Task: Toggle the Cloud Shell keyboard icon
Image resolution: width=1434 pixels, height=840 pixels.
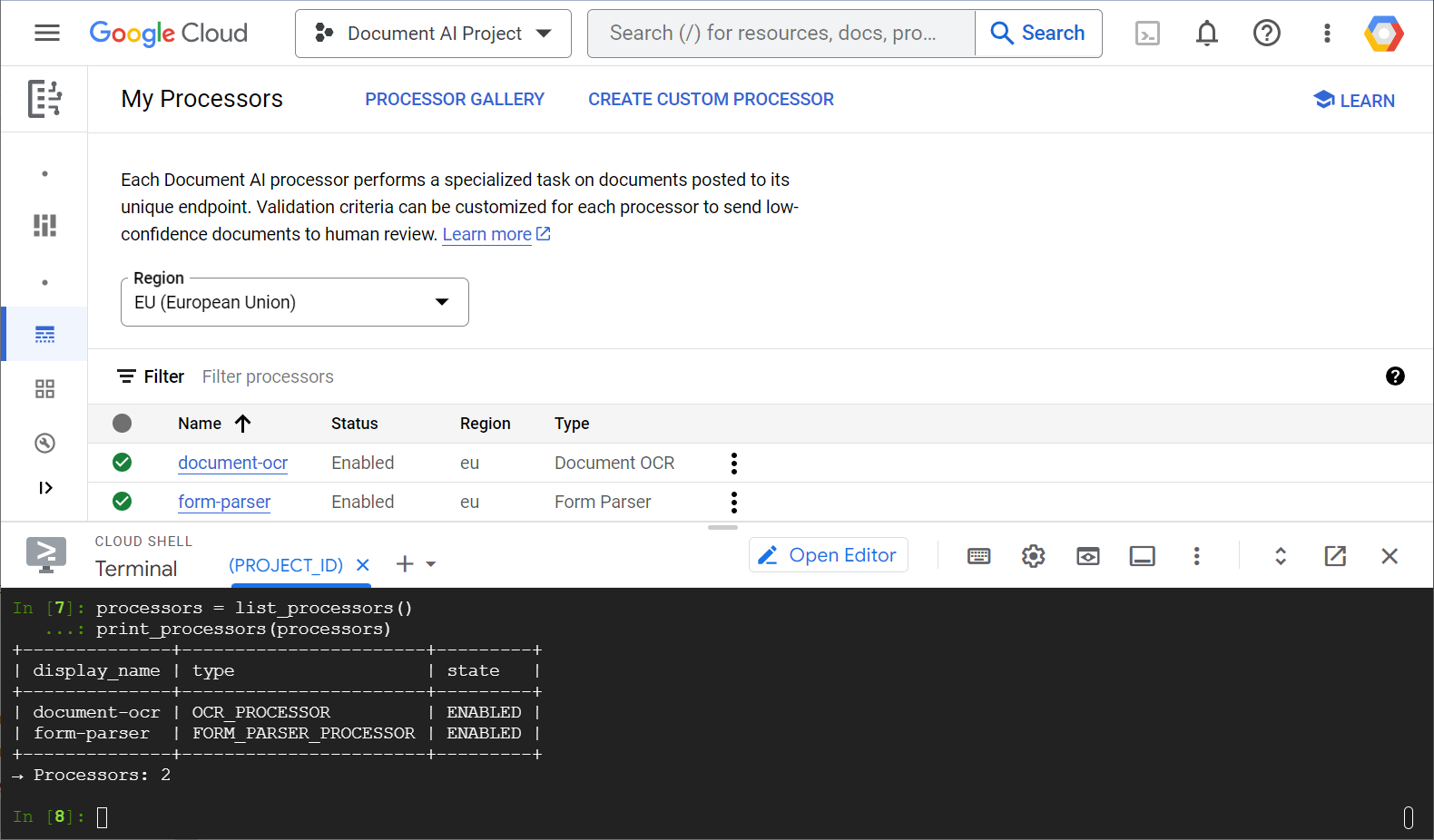Action: coord(978,556)
